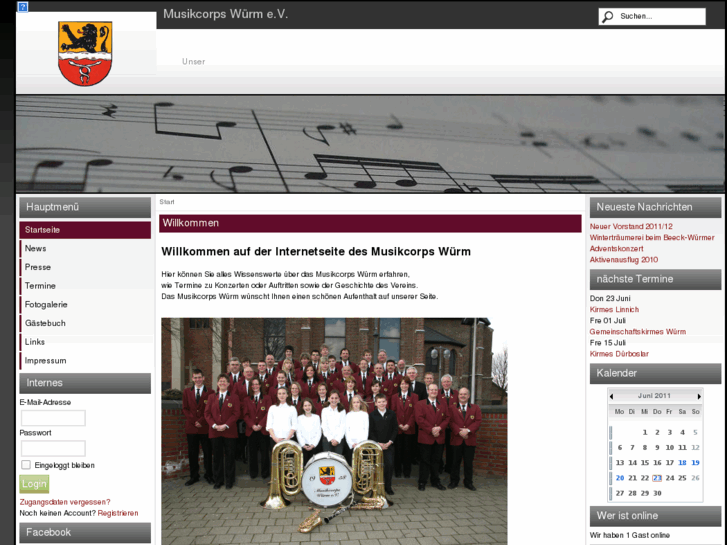Focus the Suchen search field

point(652,17)
